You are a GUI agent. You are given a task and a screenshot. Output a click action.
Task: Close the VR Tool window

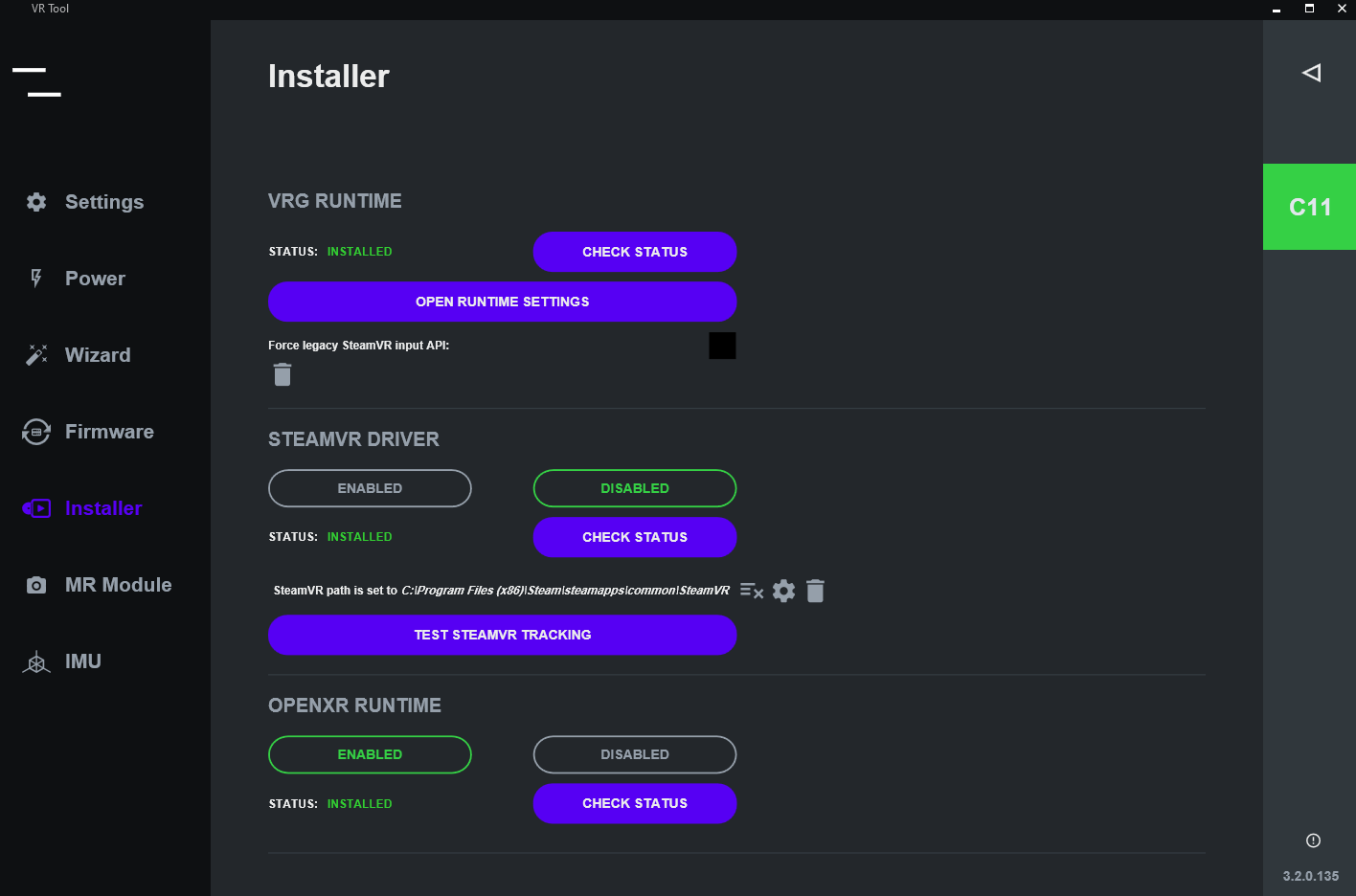pos(1342,9)
